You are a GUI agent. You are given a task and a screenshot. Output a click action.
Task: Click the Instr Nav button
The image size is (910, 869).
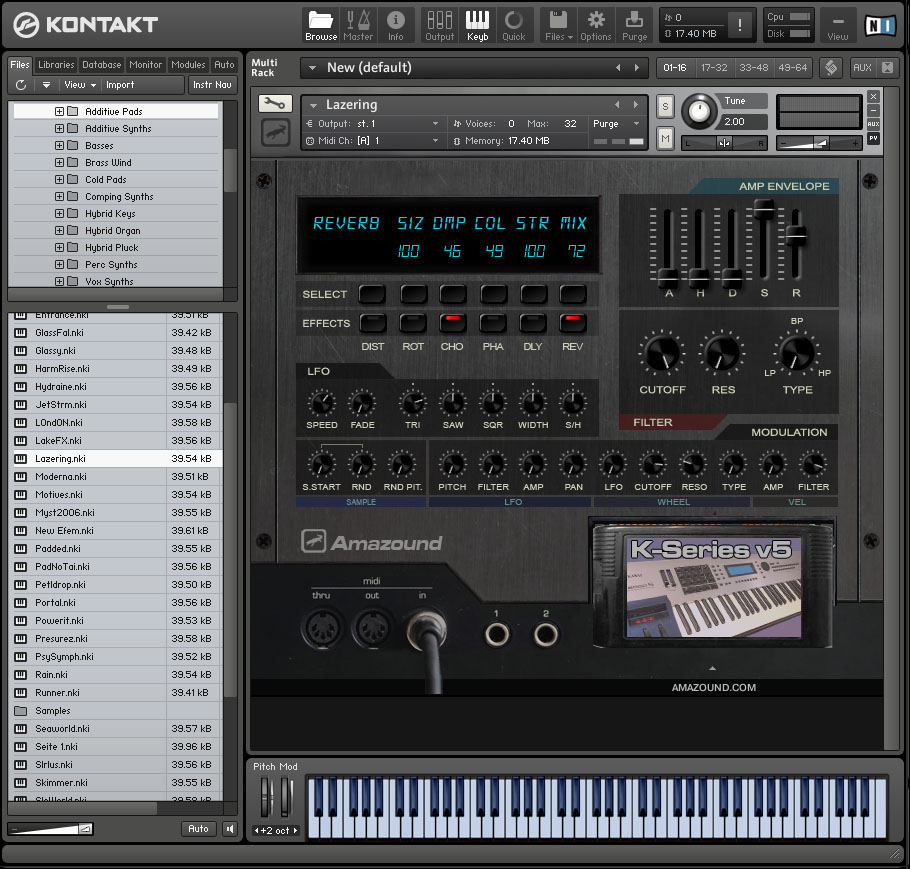(212, 85)
